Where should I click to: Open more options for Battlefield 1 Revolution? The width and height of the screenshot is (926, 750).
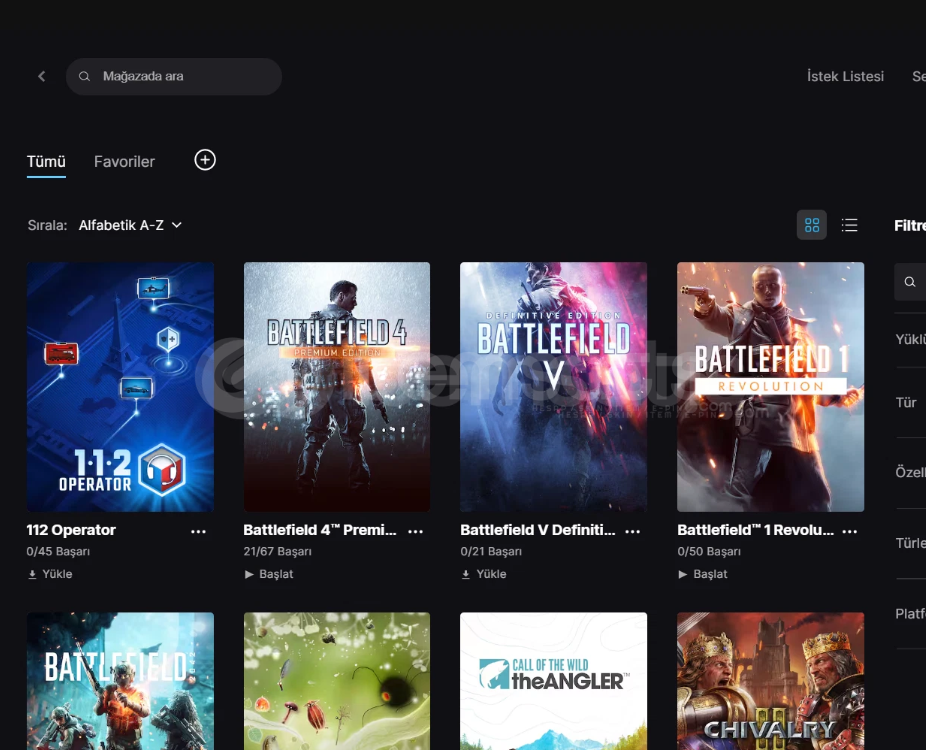pos(849,531)
